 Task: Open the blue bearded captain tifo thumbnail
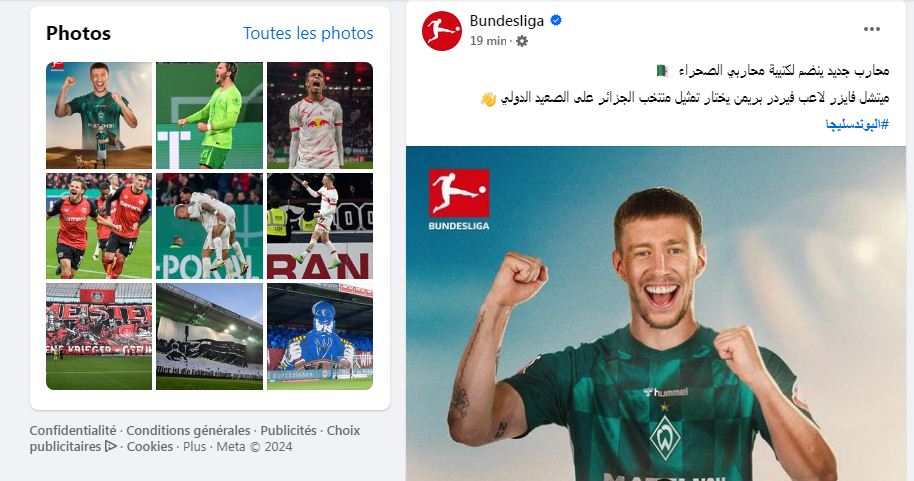(x=320, y=336)
